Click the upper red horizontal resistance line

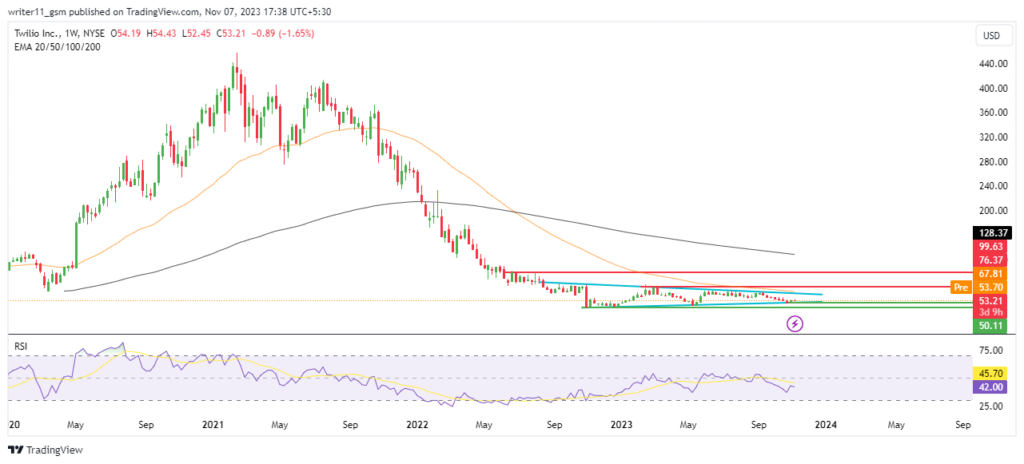pyautogui.click(x=737, y=273)
